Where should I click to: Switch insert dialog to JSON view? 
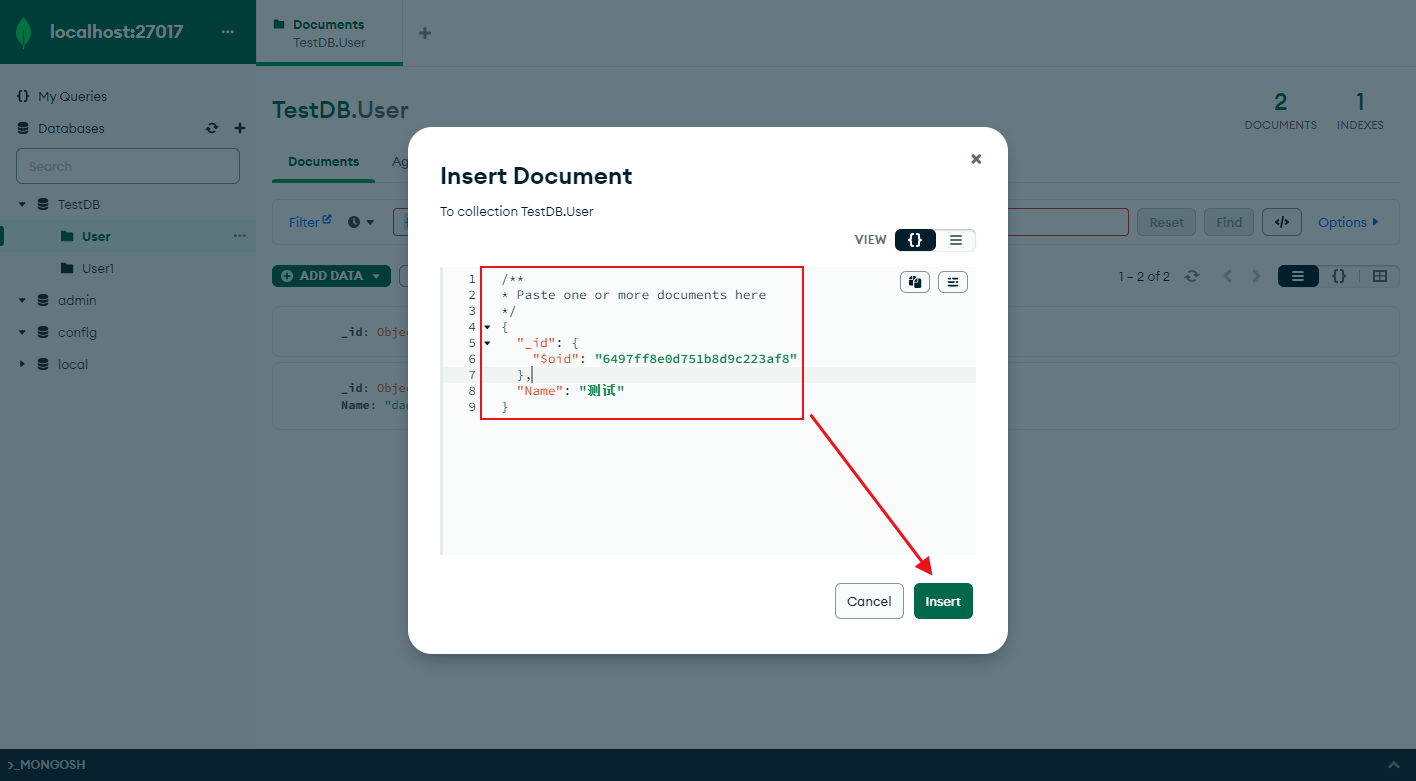click(915, 240)
